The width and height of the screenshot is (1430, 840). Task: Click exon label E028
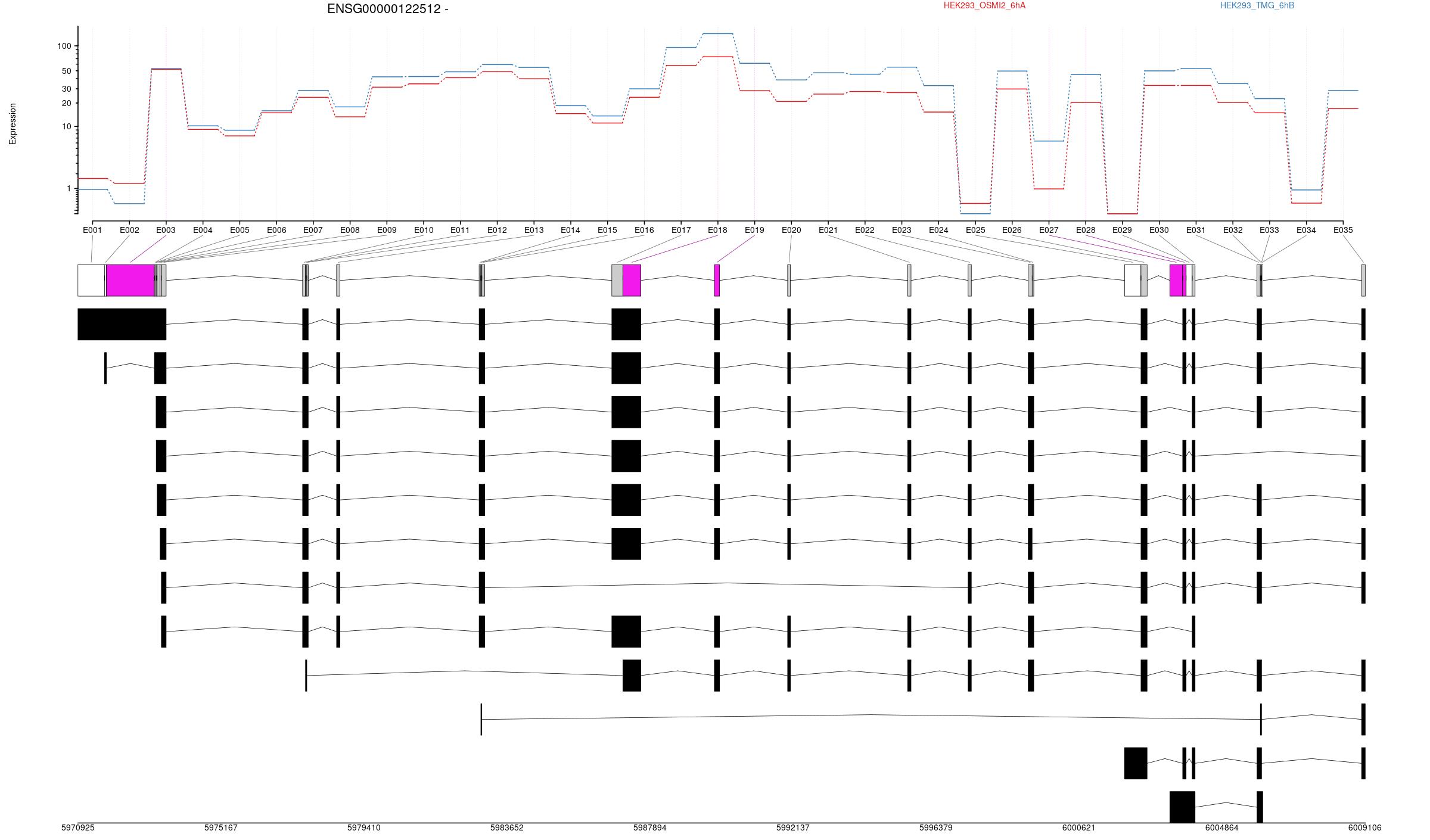click(x=1086, y=230)
